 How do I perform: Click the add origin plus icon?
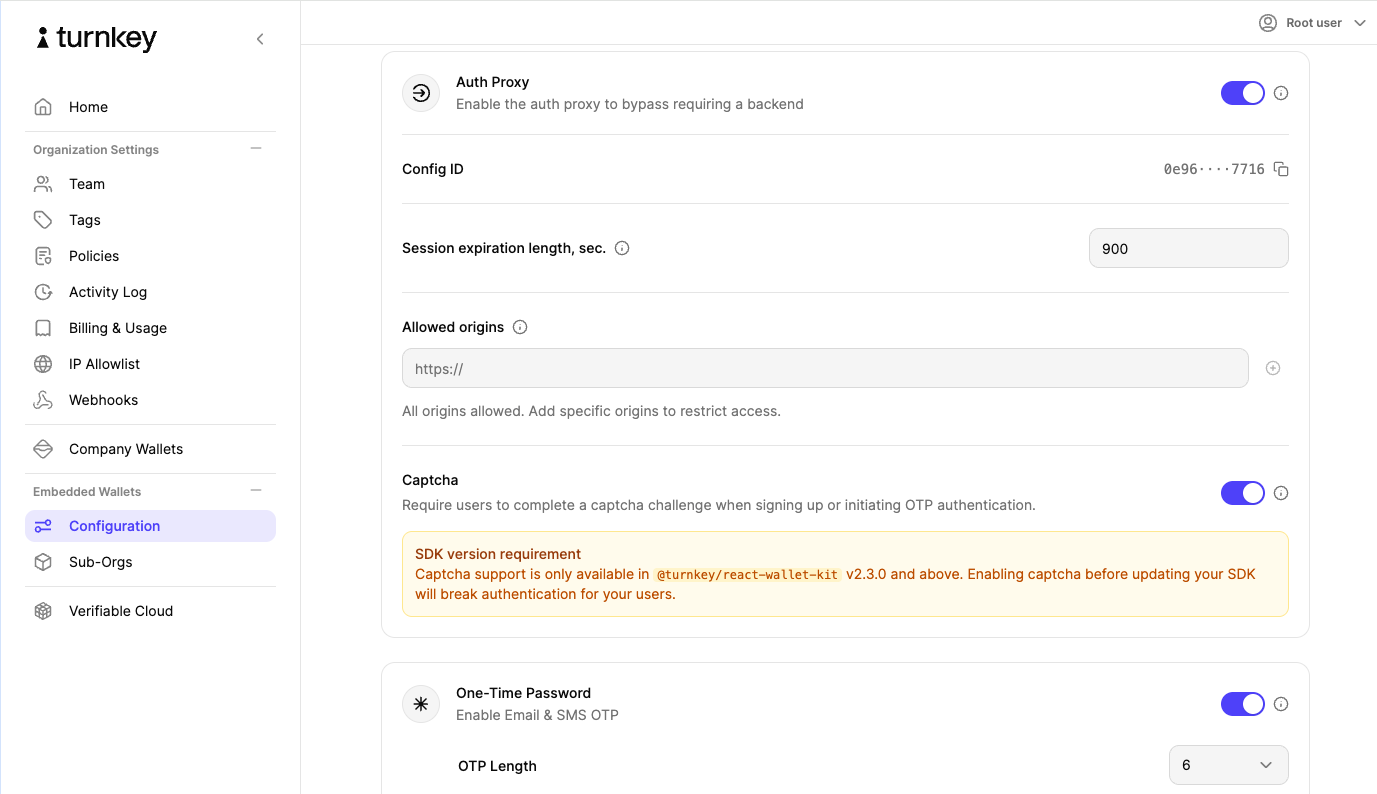click(x=1273, y=368)
